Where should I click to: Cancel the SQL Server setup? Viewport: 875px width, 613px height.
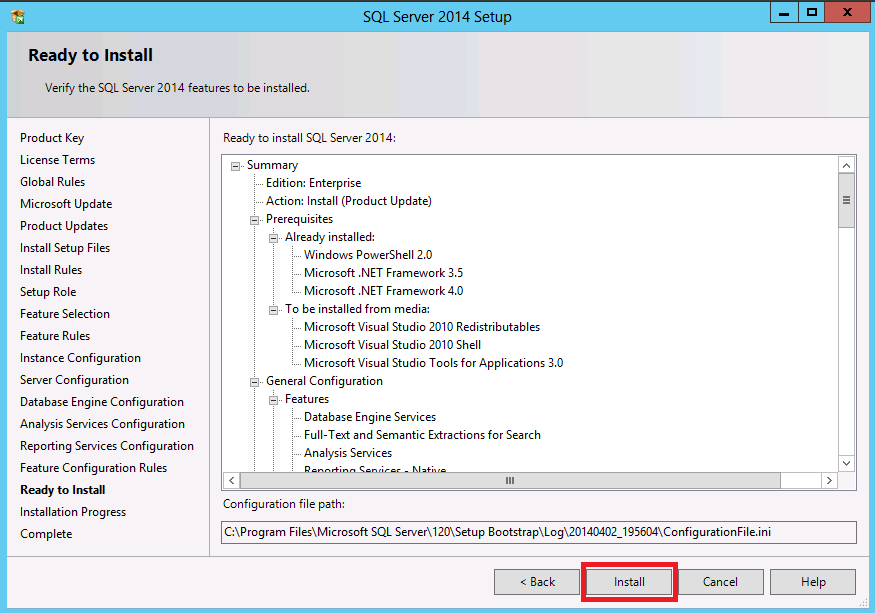[x=720, y=582]
